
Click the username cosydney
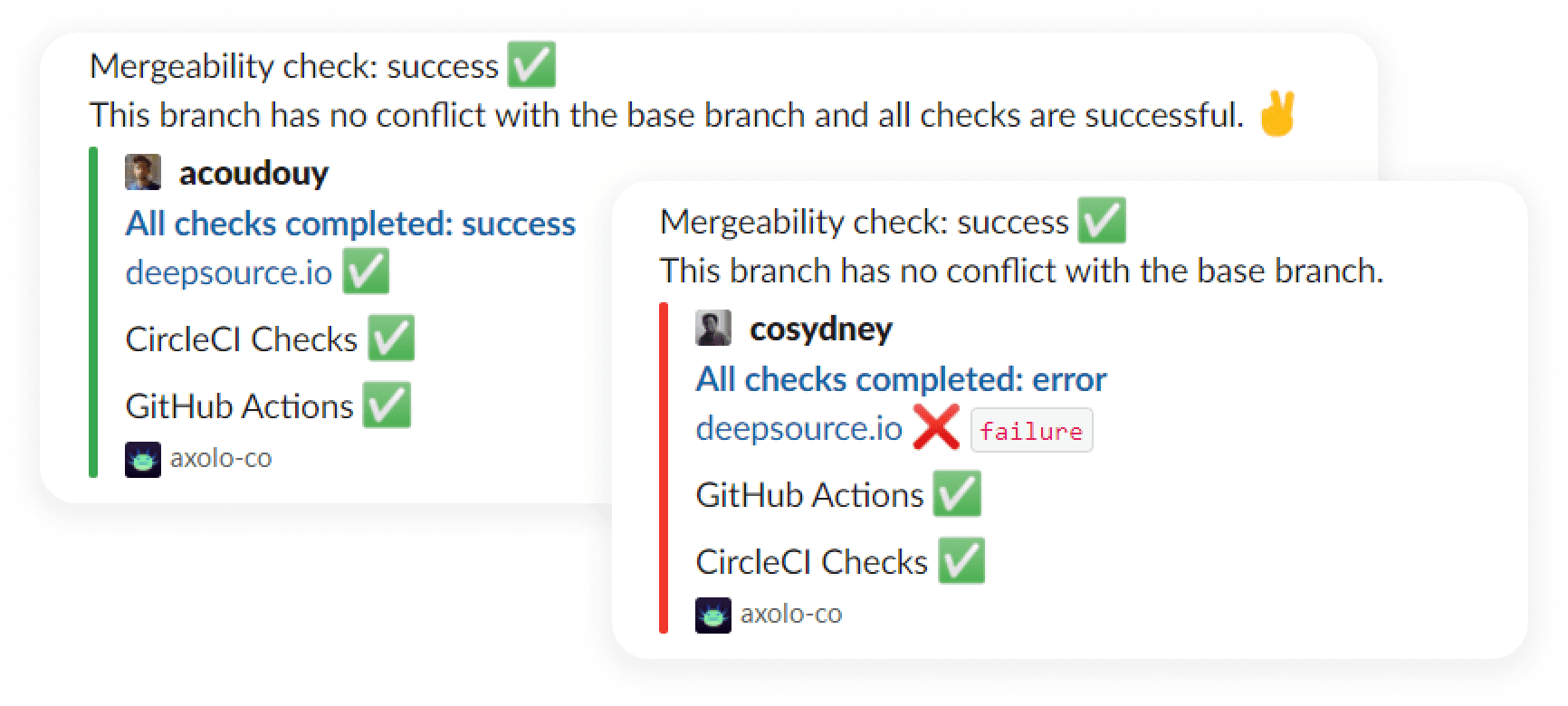(x=821, y=329)
